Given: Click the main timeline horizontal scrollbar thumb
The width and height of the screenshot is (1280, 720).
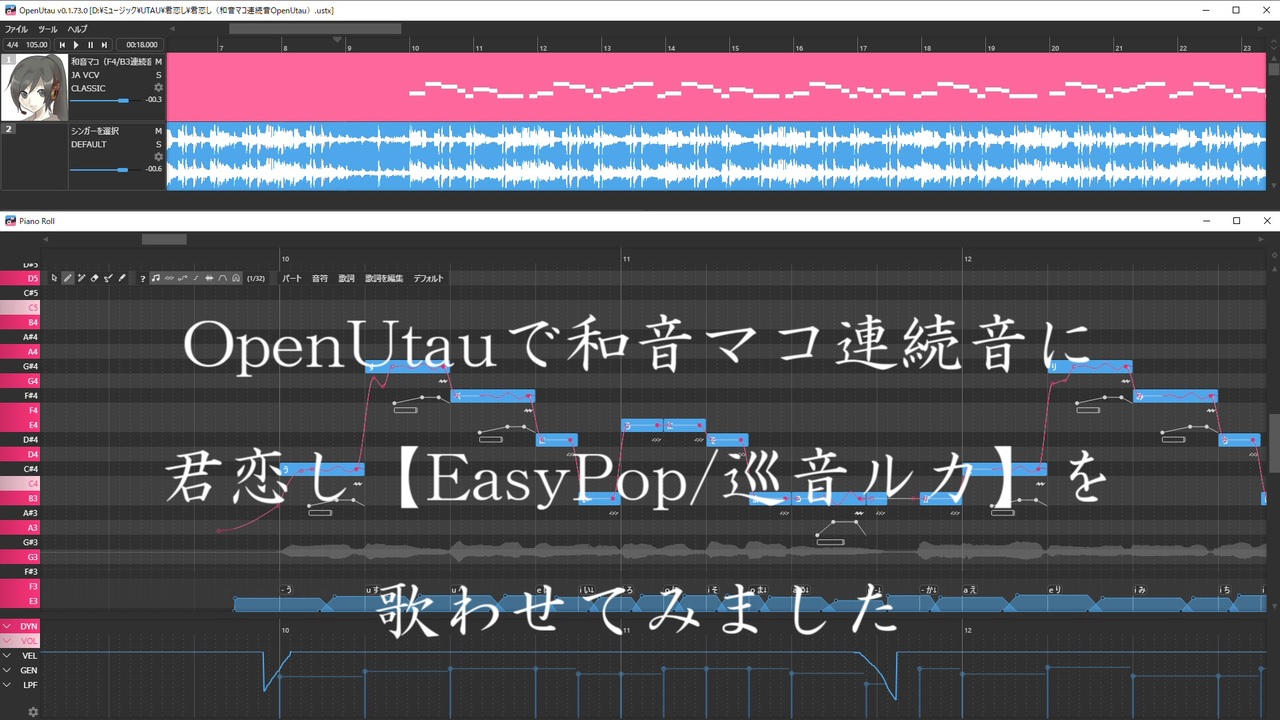Looking at the screenshot, I should tap(315, 29).
